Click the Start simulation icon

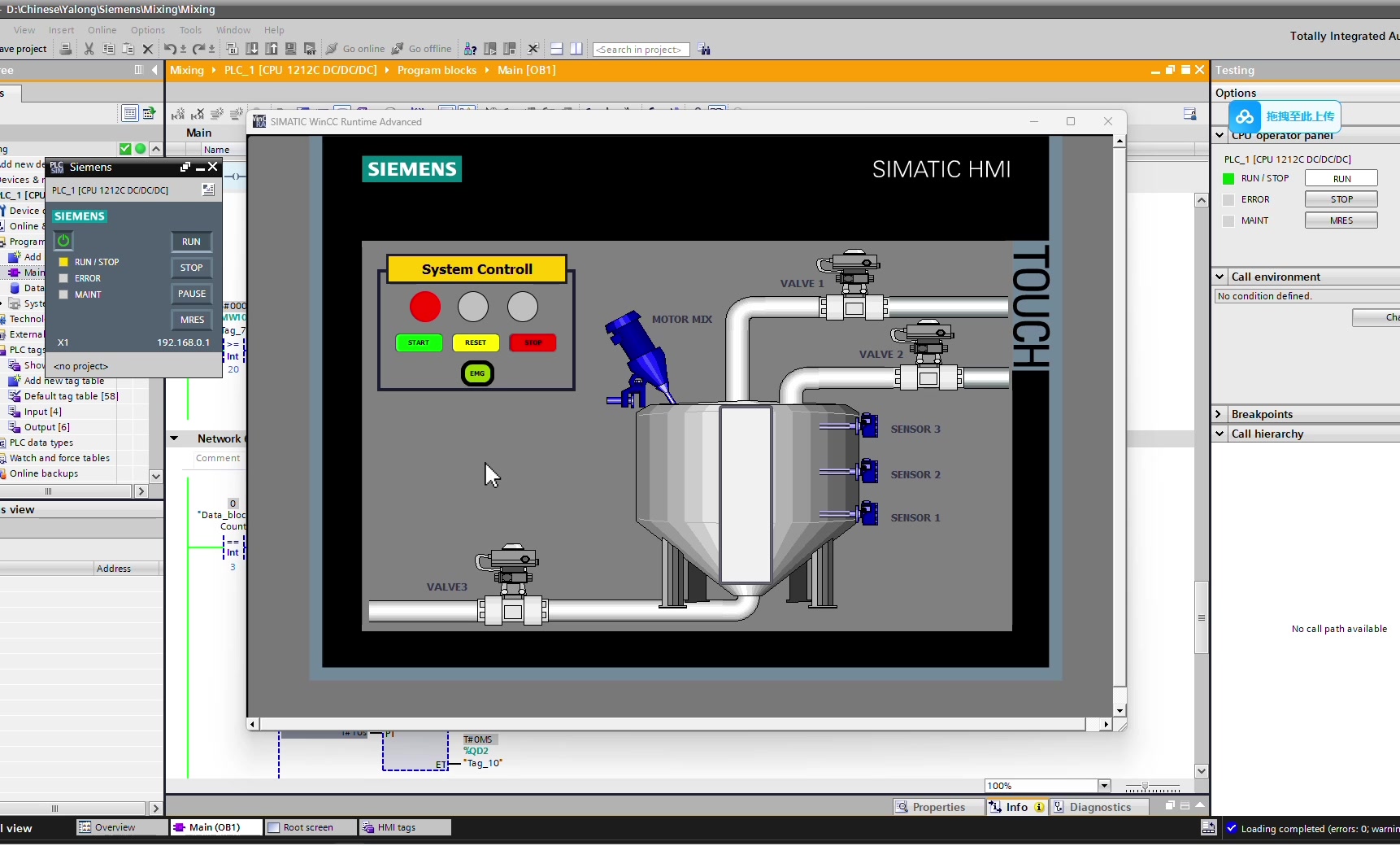[x=290, y=50]
